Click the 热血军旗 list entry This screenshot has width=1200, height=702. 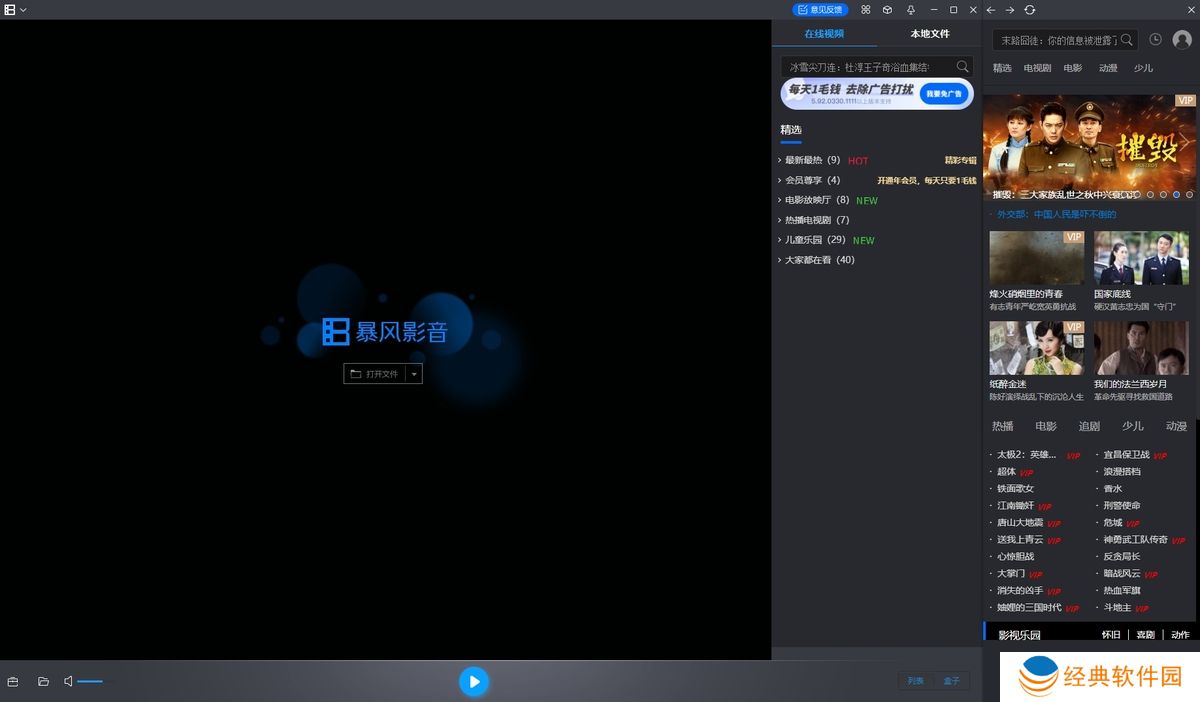[1122, 590]
